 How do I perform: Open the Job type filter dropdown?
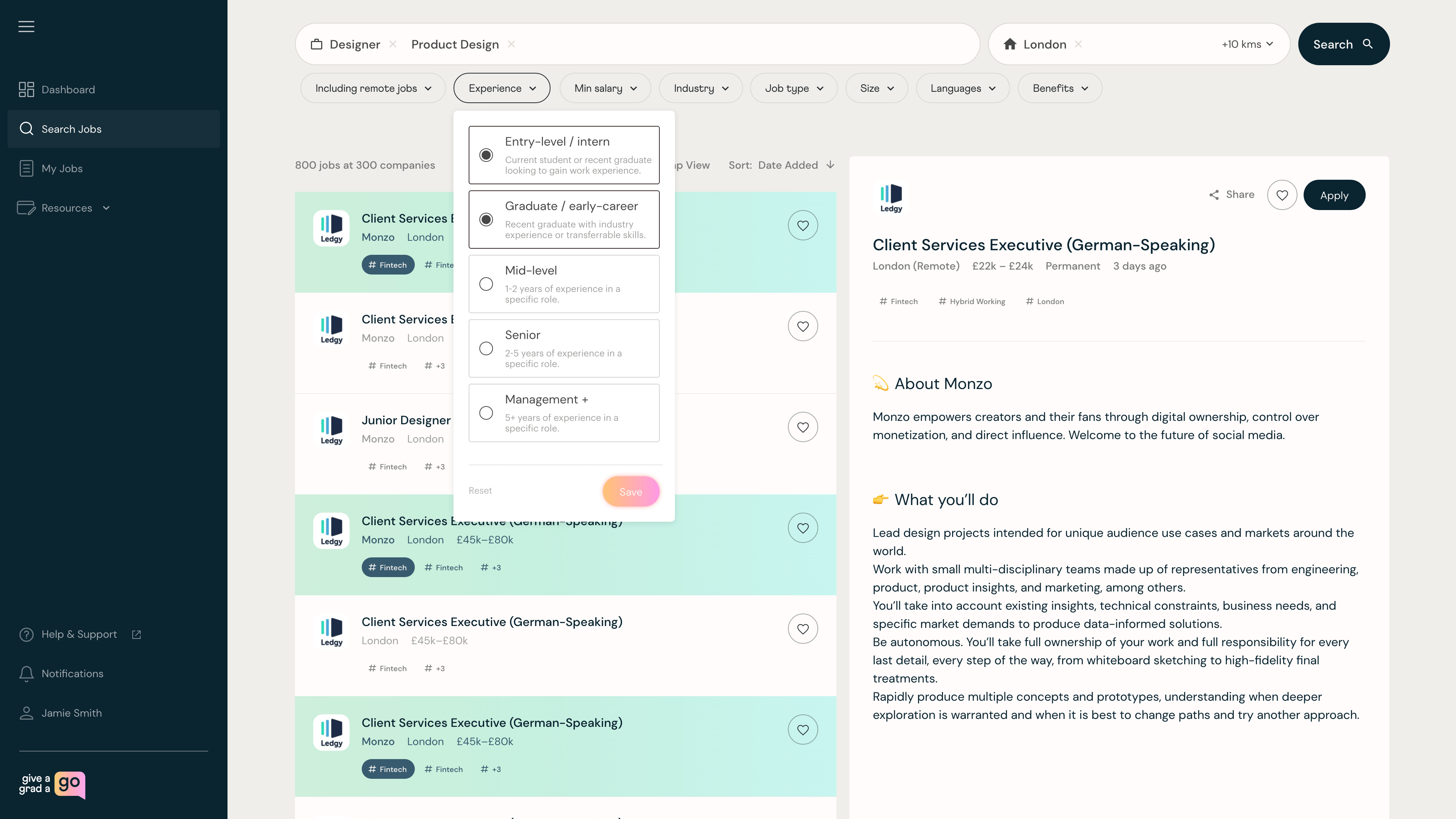pyautogui.click(x=794, y=88)
